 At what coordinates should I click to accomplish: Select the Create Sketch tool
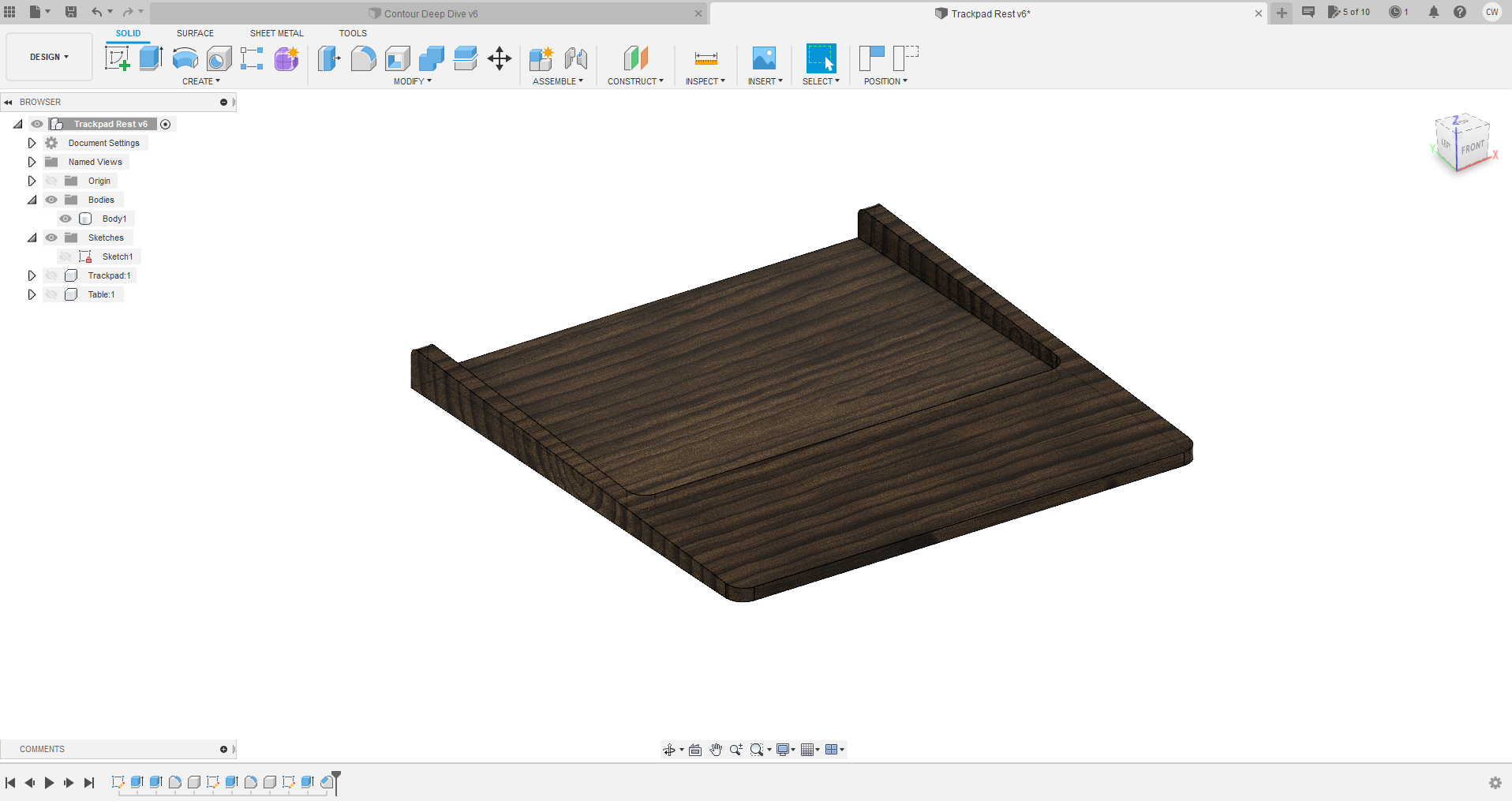point(117,58)
